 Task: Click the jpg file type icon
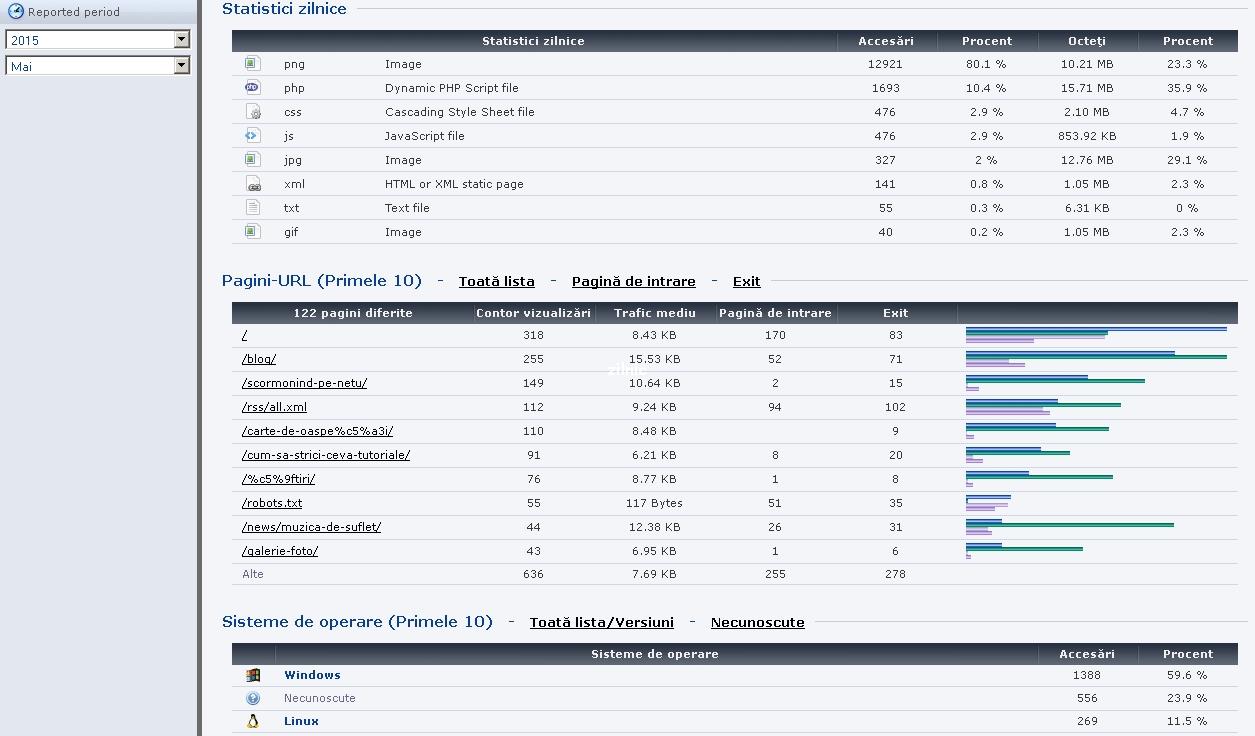tap(253, 159)
